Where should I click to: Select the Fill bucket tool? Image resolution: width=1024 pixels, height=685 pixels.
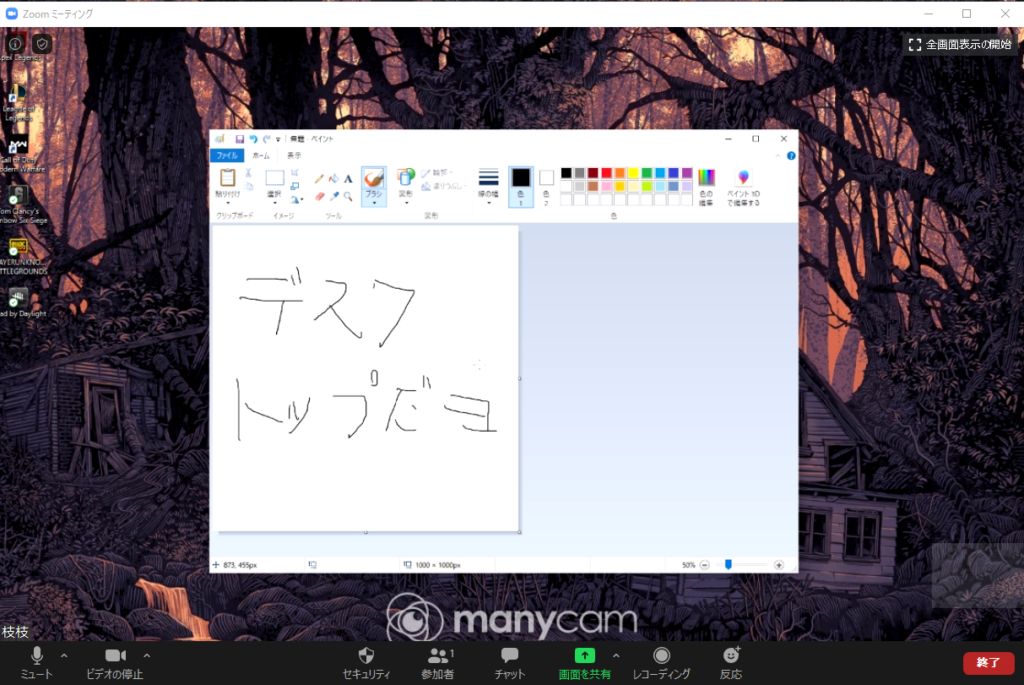(334, 178)
